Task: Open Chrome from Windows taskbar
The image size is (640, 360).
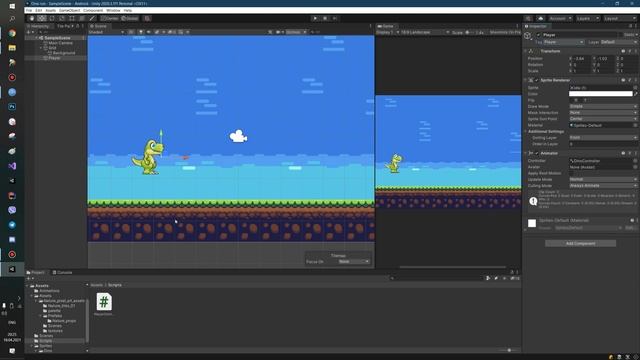Action: pyautogui.click(x=12, y=33)
